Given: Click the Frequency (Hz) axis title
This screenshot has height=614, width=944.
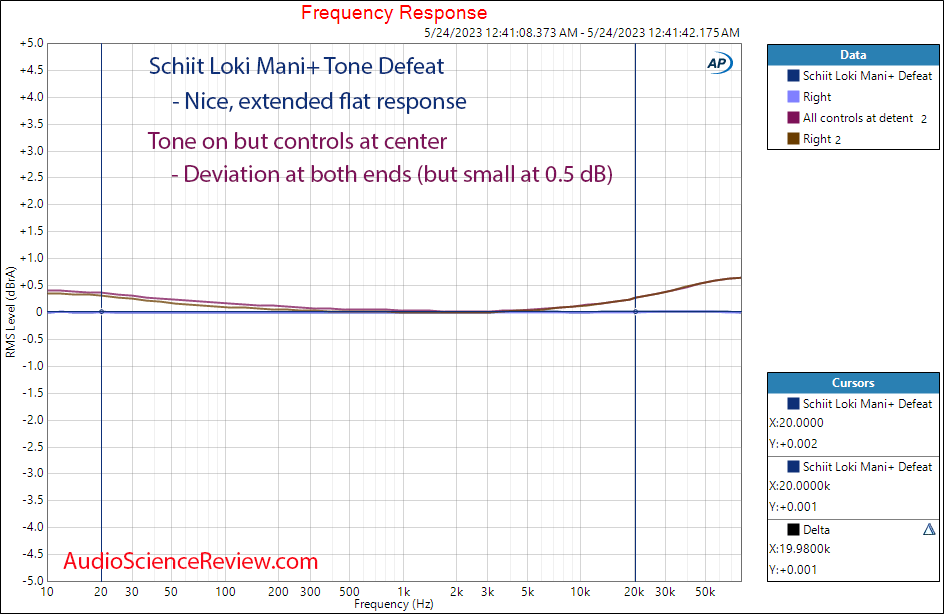Looking at the screenshot, I should point(394,604).
